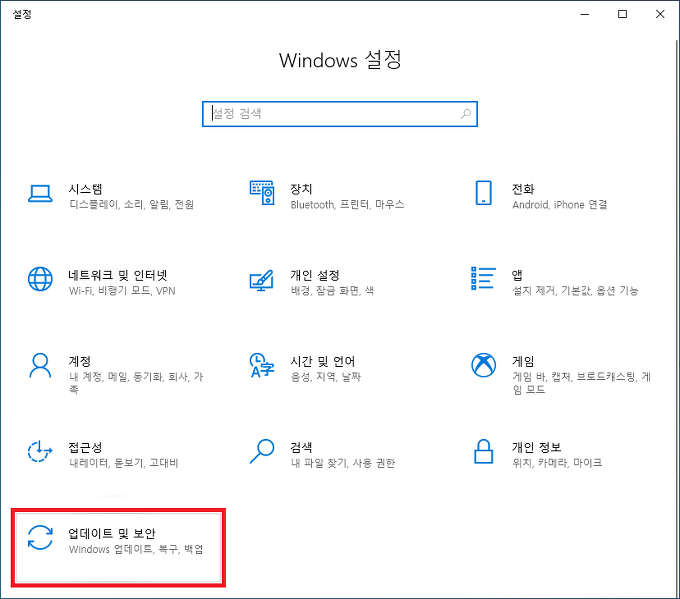680x599 pixels.
Task: Click the dashed clock icon for 접근성
Action: point(40,451)
